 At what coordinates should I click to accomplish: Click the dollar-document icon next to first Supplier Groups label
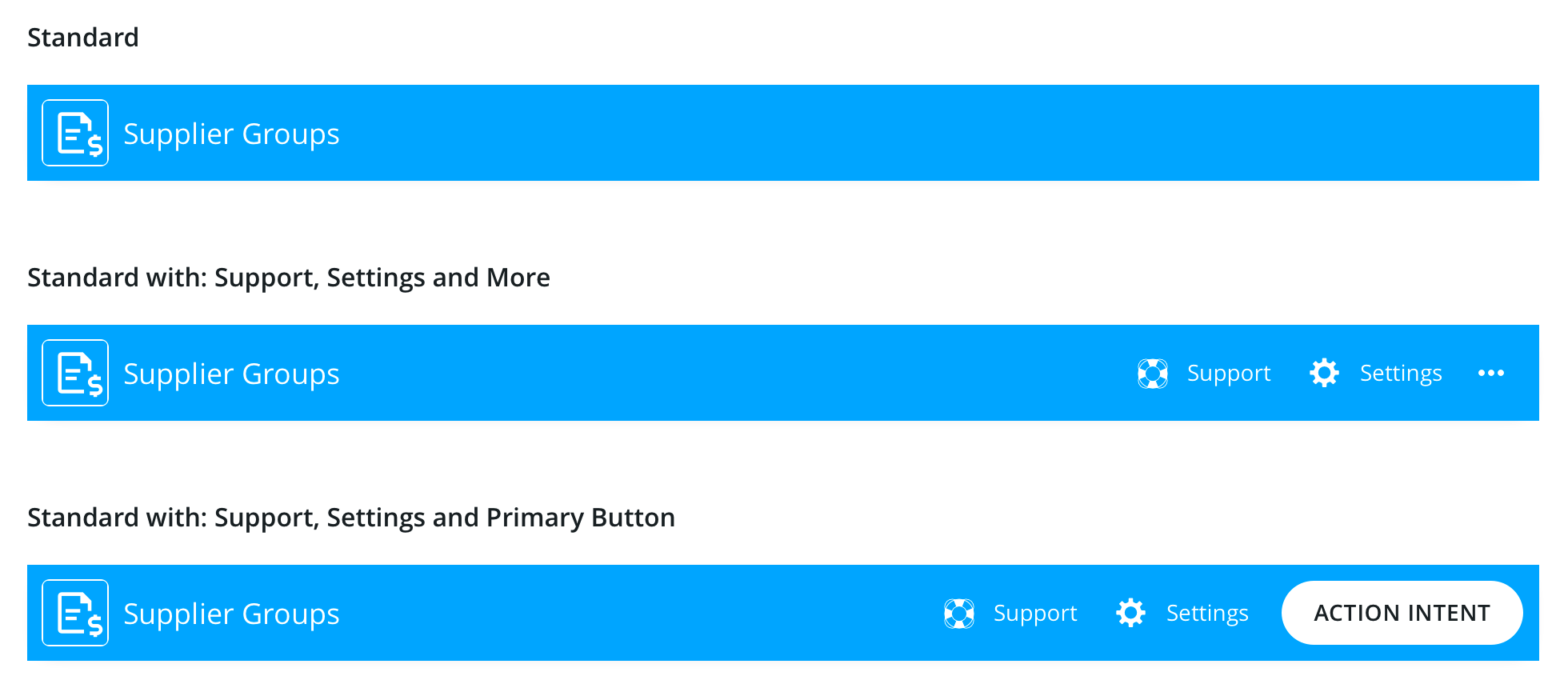[75, 133]
